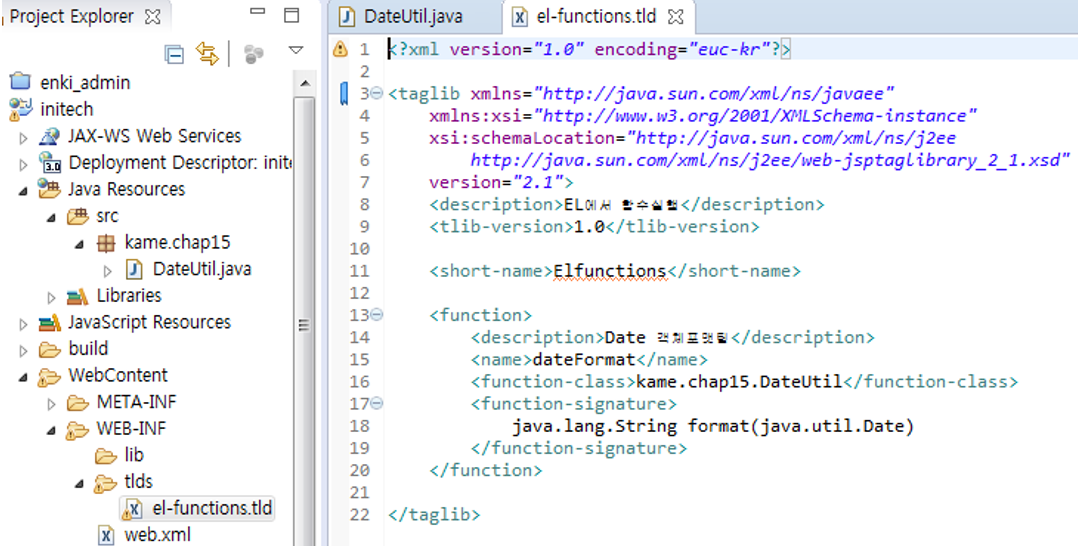Image resolution: width=1078 pixels, height=546 pixels.
Task: Click the Java Resources icon
Action: [x=50, y=189]
